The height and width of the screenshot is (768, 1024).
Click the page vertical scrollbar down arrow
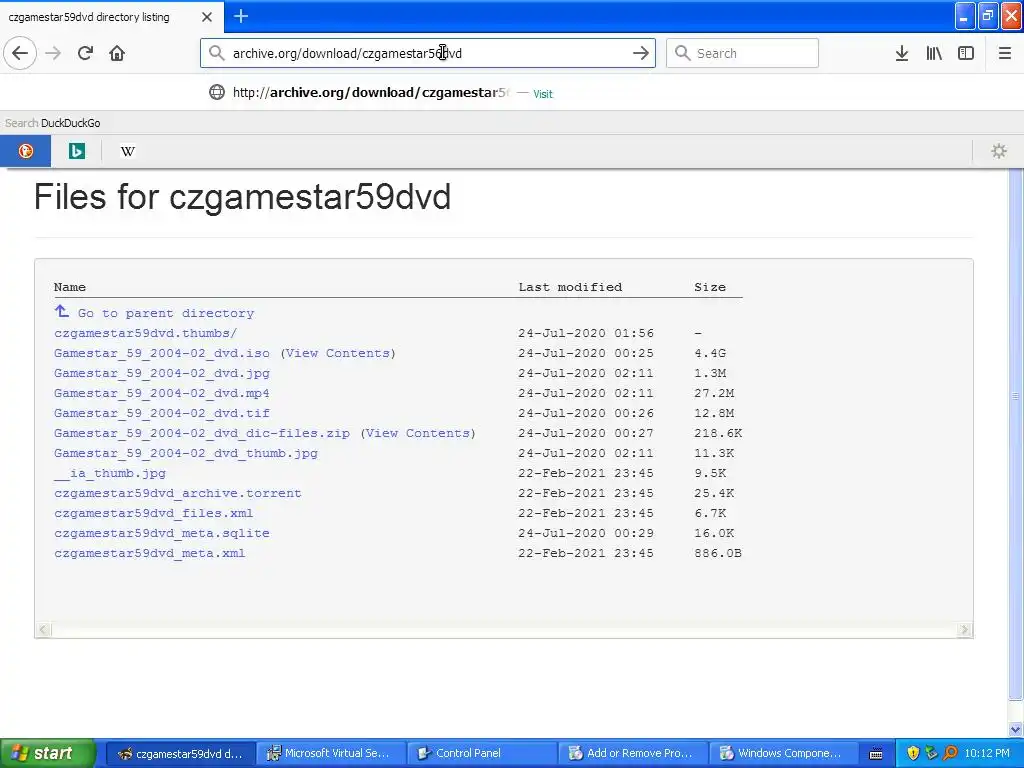[x=1016, y=729]
